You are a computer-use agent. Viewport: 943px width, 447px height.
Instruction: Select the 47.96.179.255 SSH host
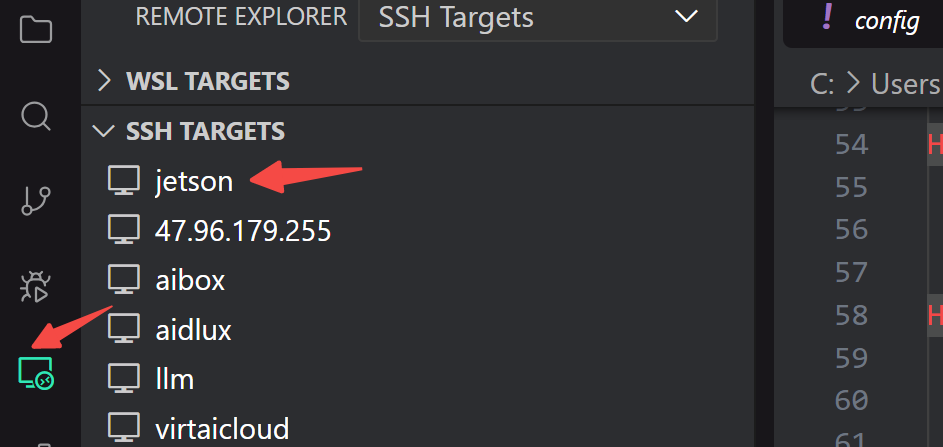coord(242,231)
